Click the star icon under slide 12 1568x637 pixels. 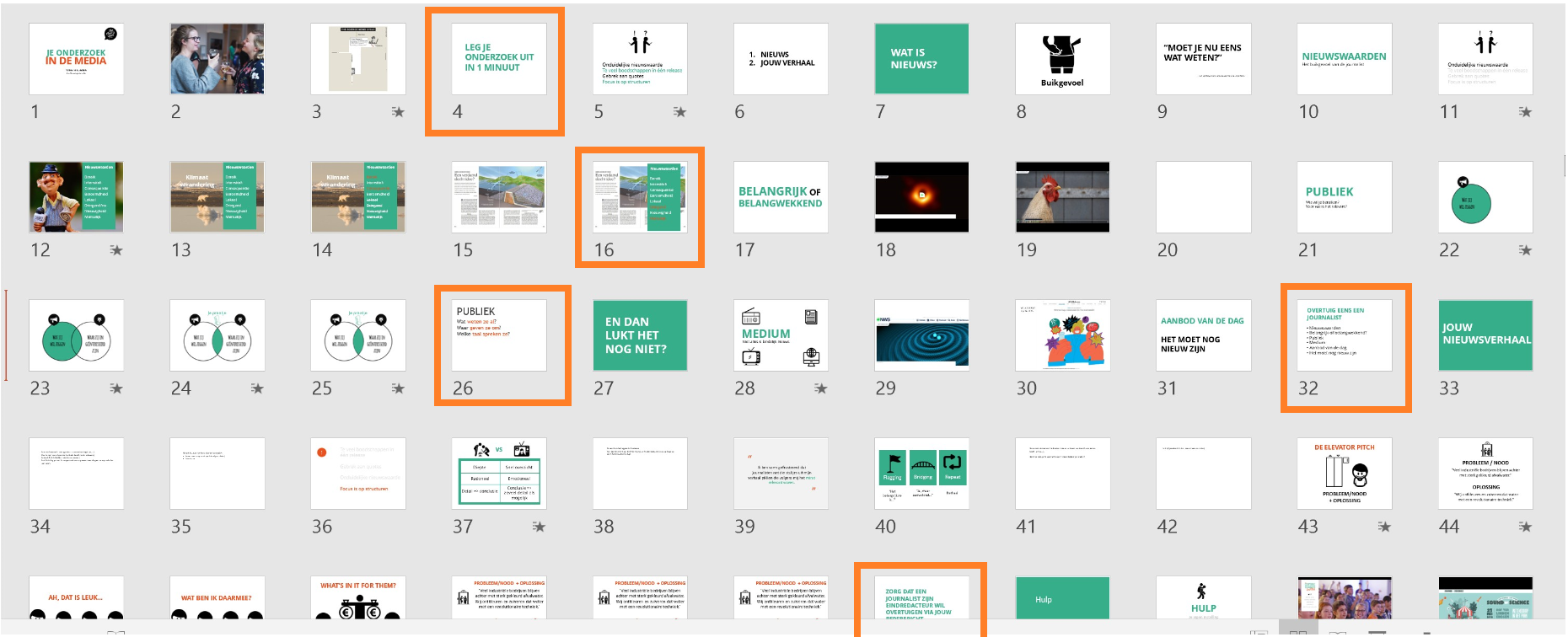coord(116,250)
